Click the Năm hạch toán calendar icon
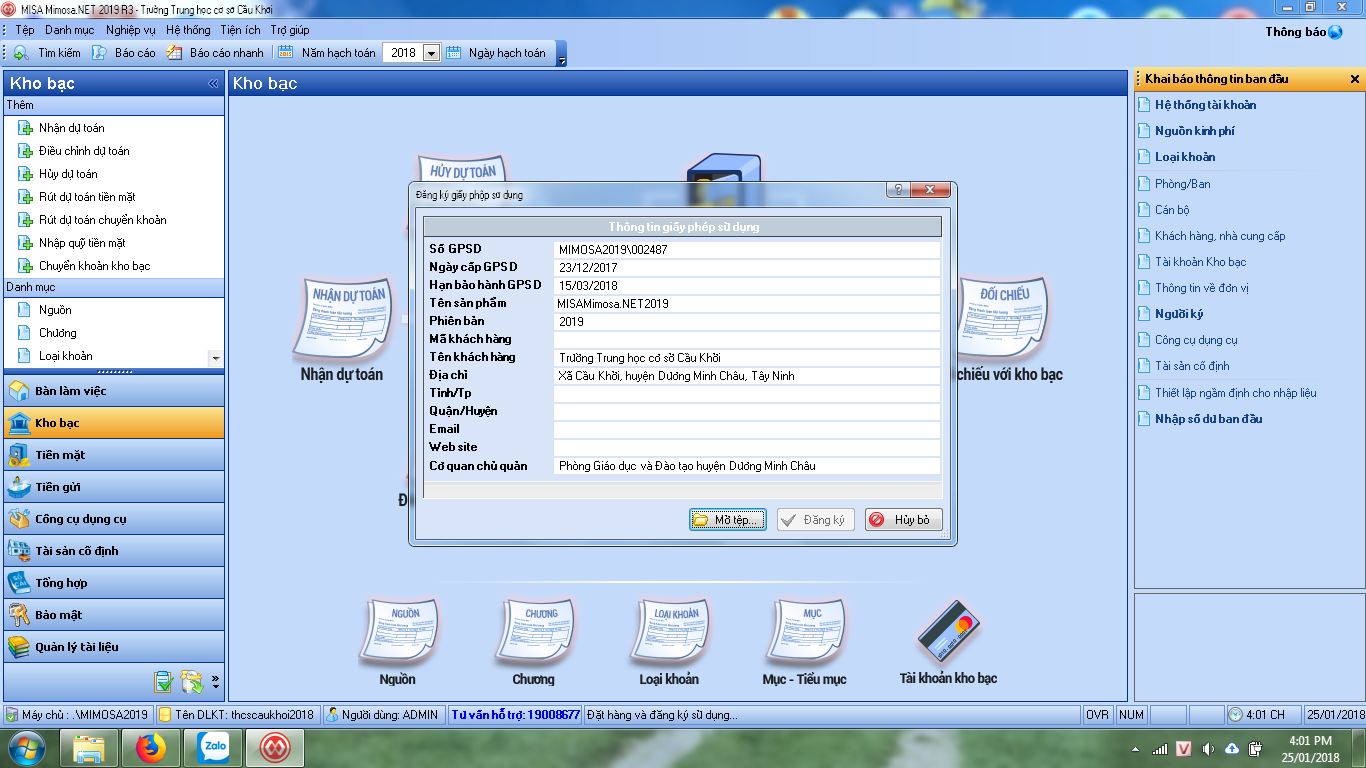This screenshot has height=768, width=1366. point(285,53)
